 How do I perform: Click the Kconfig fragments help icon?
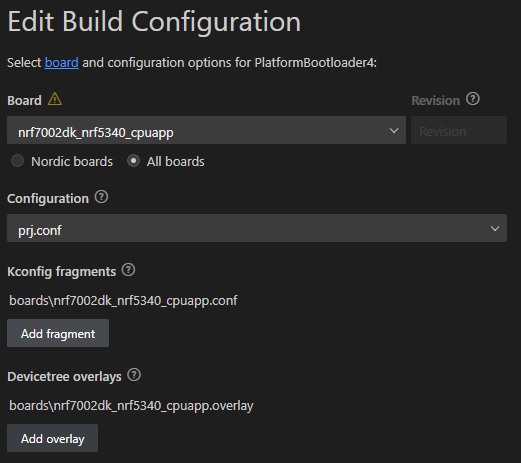(128, 270)
